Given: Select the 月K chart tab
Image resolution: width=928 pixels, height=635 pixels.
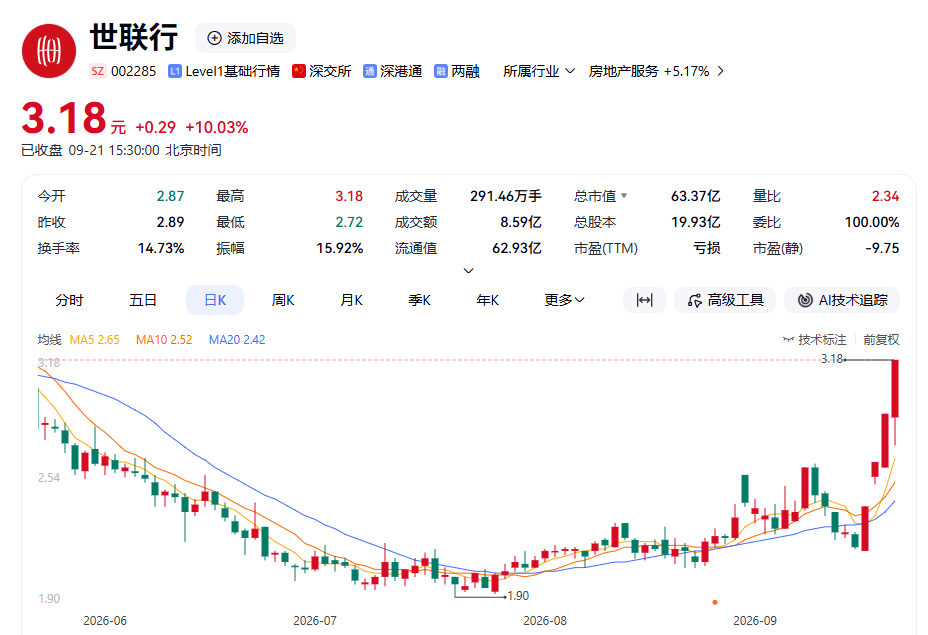Looking at the screenshot, I should coord(351,300).
